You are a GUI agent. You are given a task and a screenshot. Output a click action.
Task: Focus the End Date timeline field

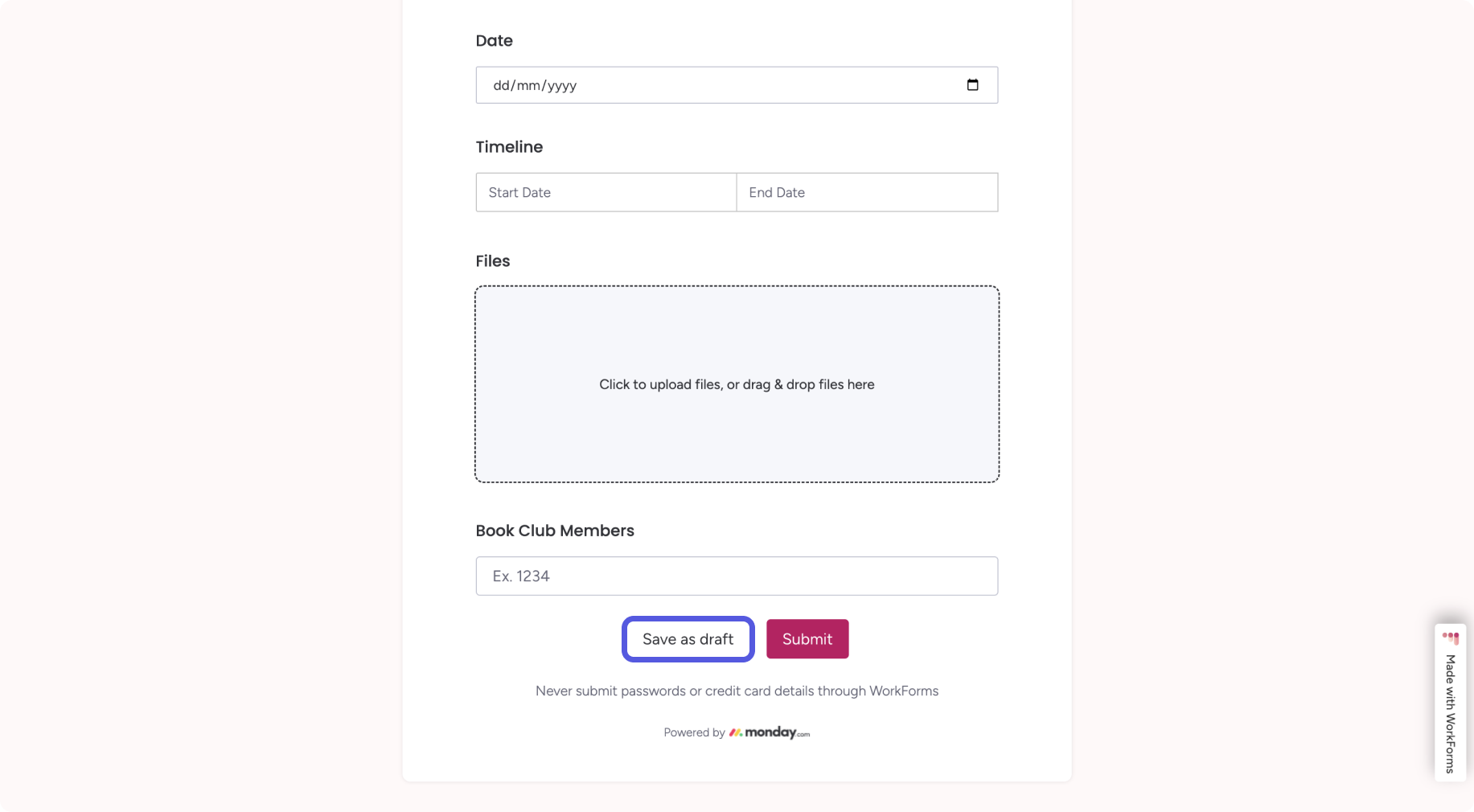pos(867,192)
